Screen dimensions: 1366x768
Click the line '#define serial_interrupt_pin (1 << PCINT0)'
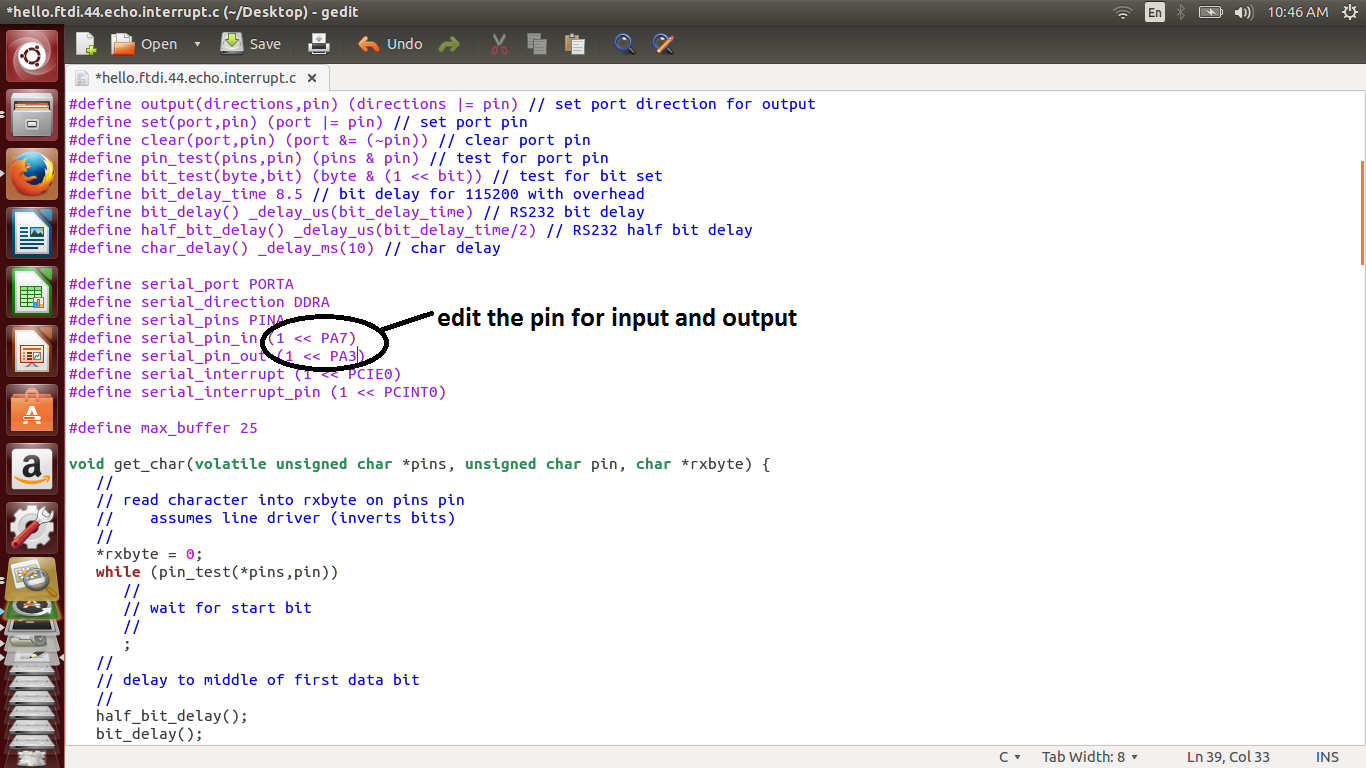(258, 392)
